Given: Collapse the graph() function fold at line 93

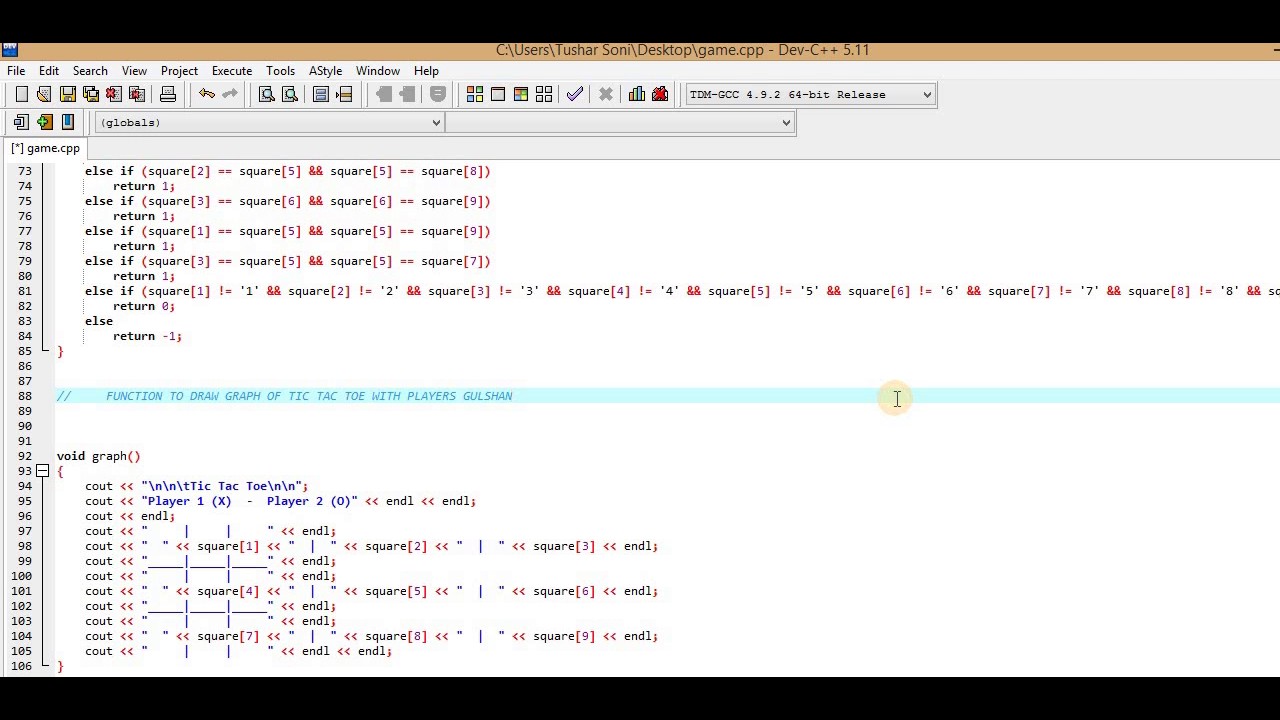Looking at the screenshot, I should 43,471.
